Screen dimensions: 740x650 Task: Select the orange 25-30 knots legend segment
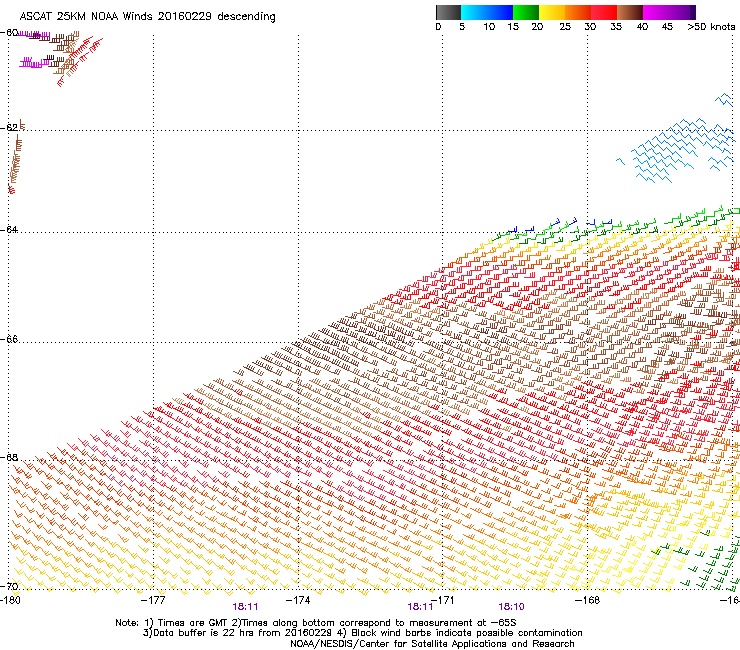pos(578,12)
